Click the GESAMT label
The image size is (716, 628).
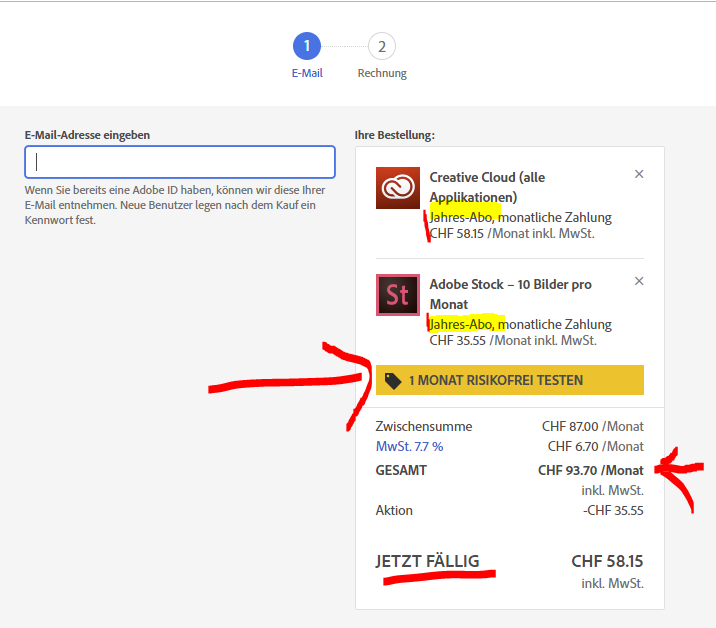tap(401, 470)
